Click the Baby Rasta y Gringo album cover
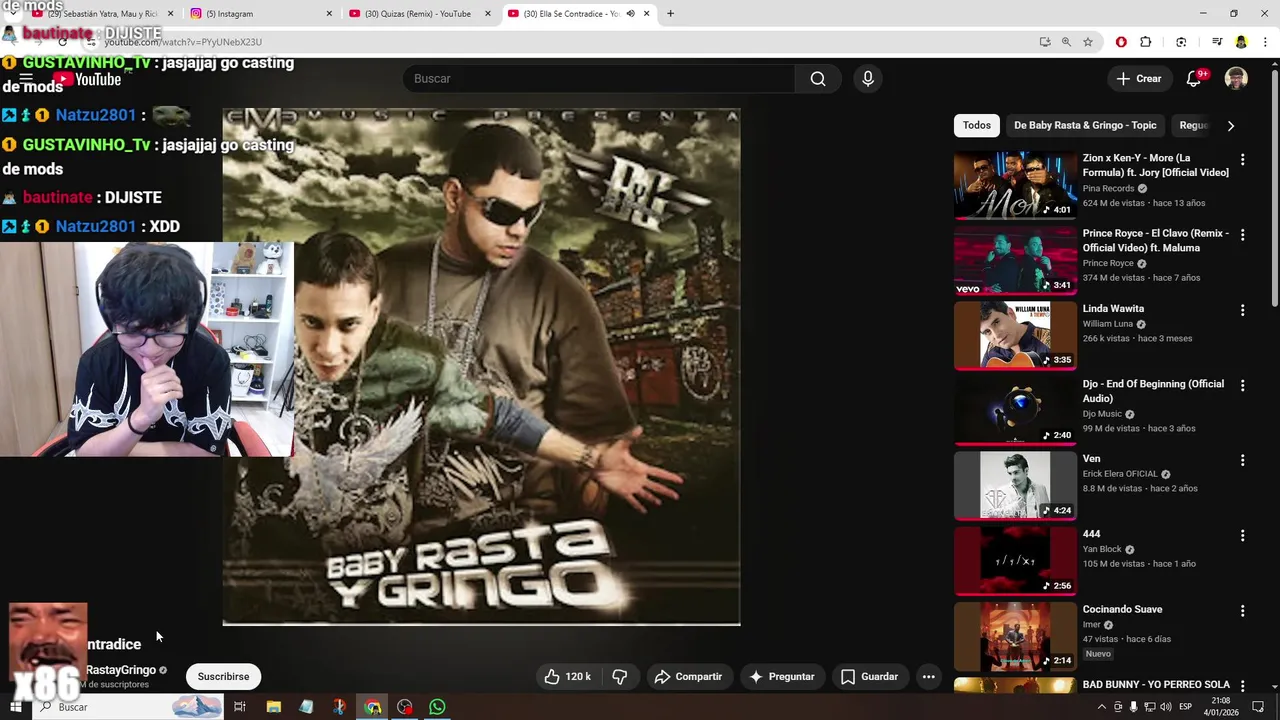 click(481, 367)
